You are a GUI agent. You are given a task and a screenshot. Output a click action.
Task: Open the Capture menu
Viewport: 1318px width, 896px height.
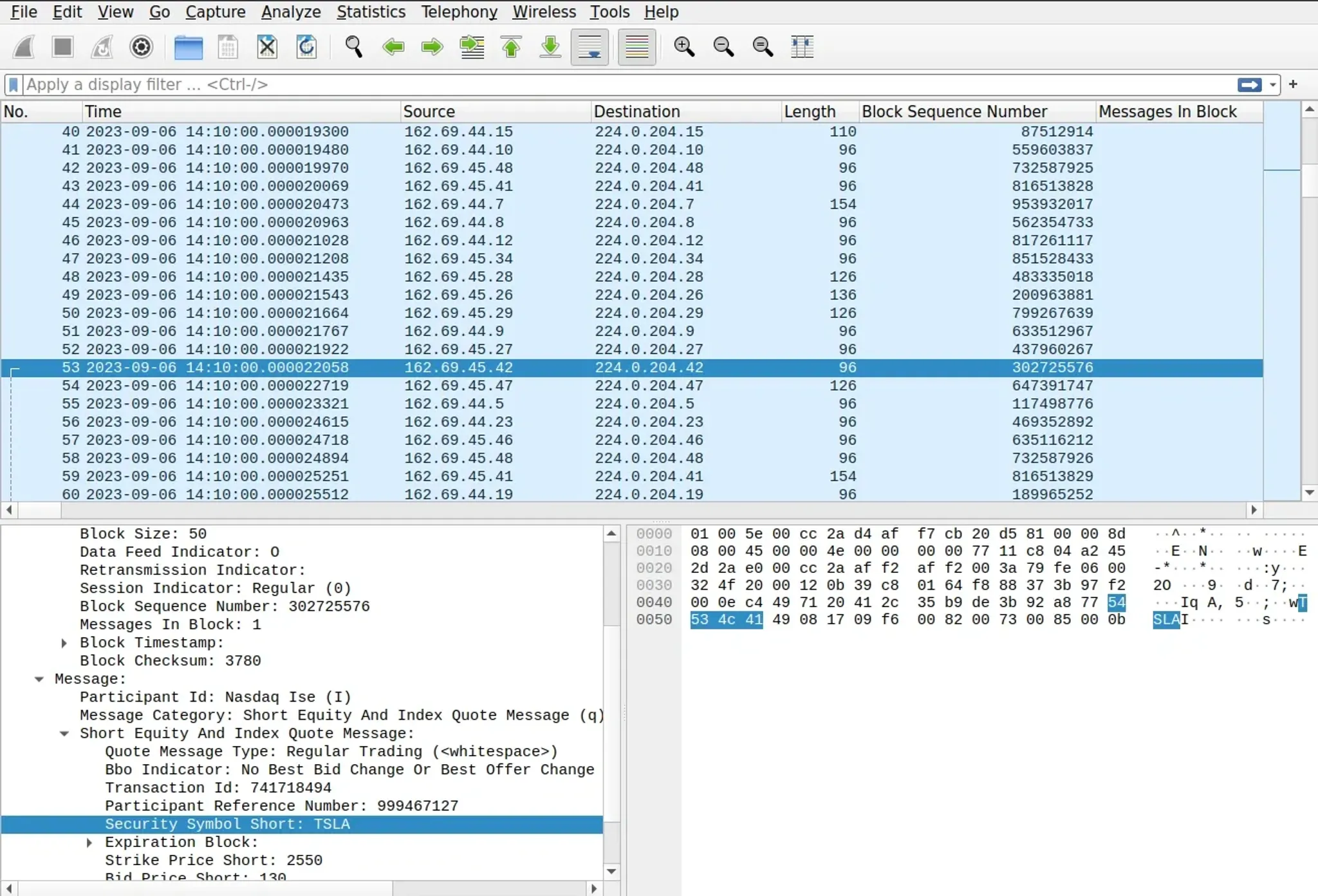[x=216, y=12]
